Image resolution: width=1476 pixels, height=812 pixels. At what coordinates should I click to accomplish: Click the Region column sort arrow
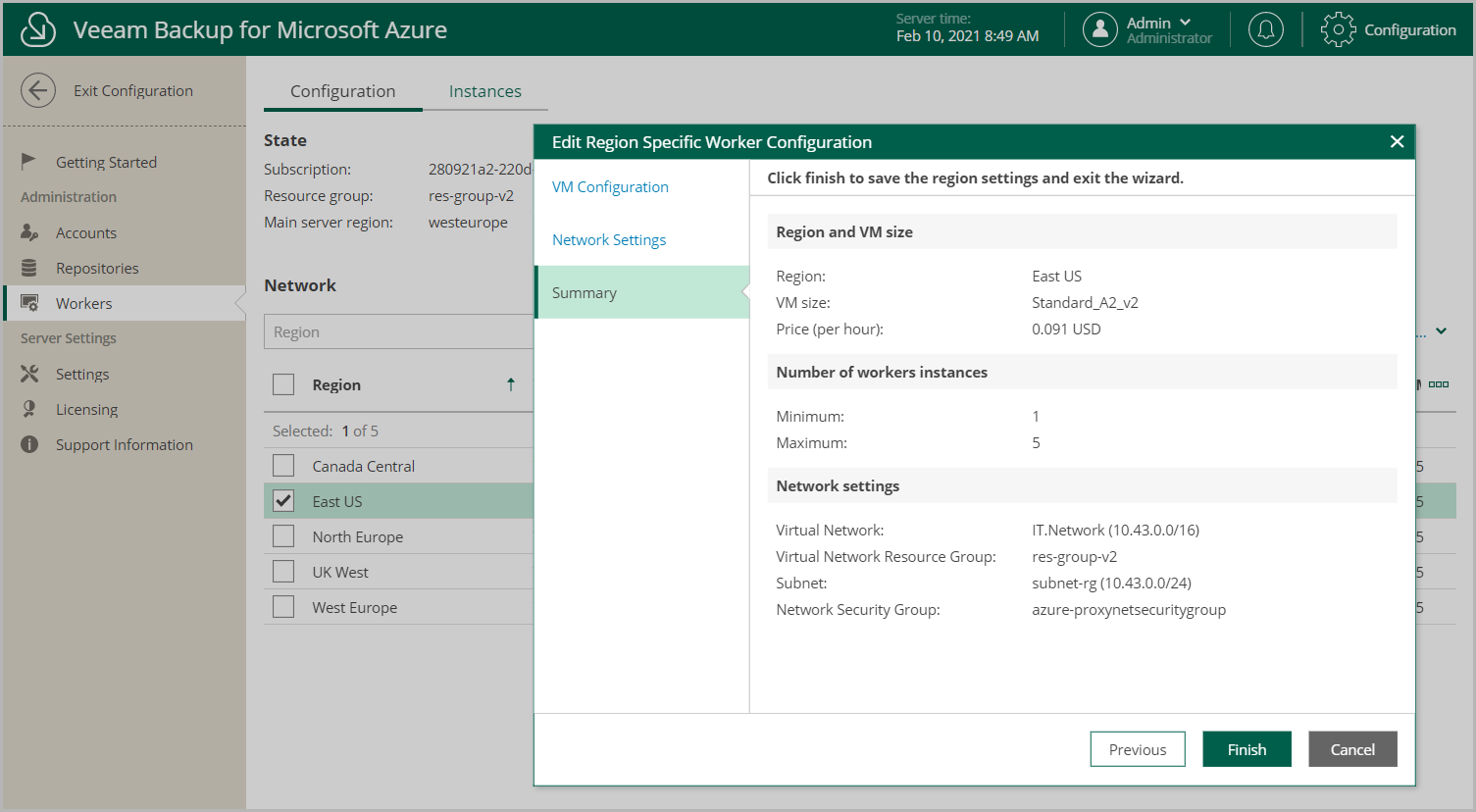tap(511, 384)
